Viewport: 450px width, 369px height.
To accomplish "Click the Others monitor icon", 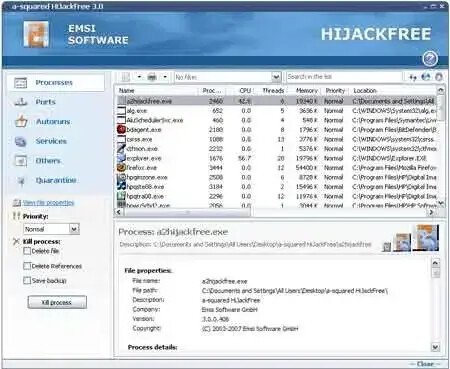I will [21, 161].
